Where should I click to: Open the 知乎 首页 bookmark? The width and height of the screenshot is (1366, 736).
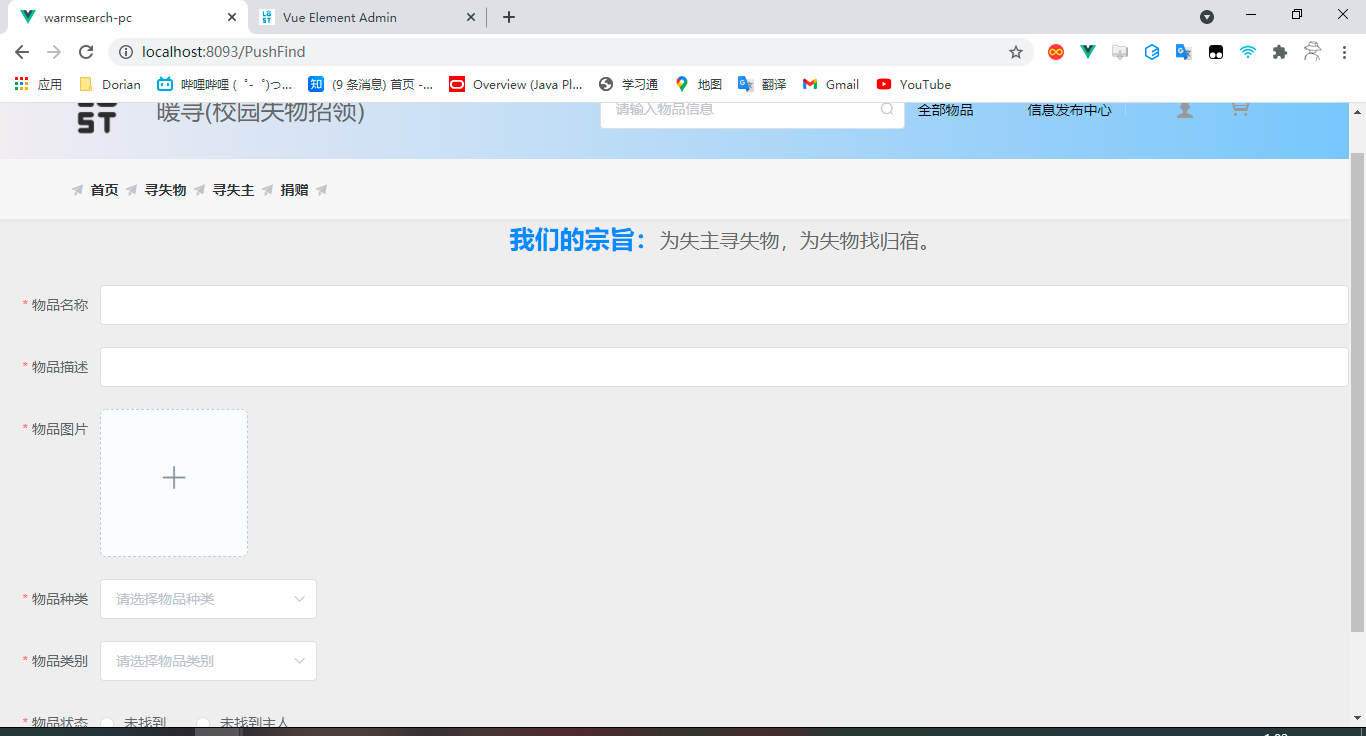371,84
